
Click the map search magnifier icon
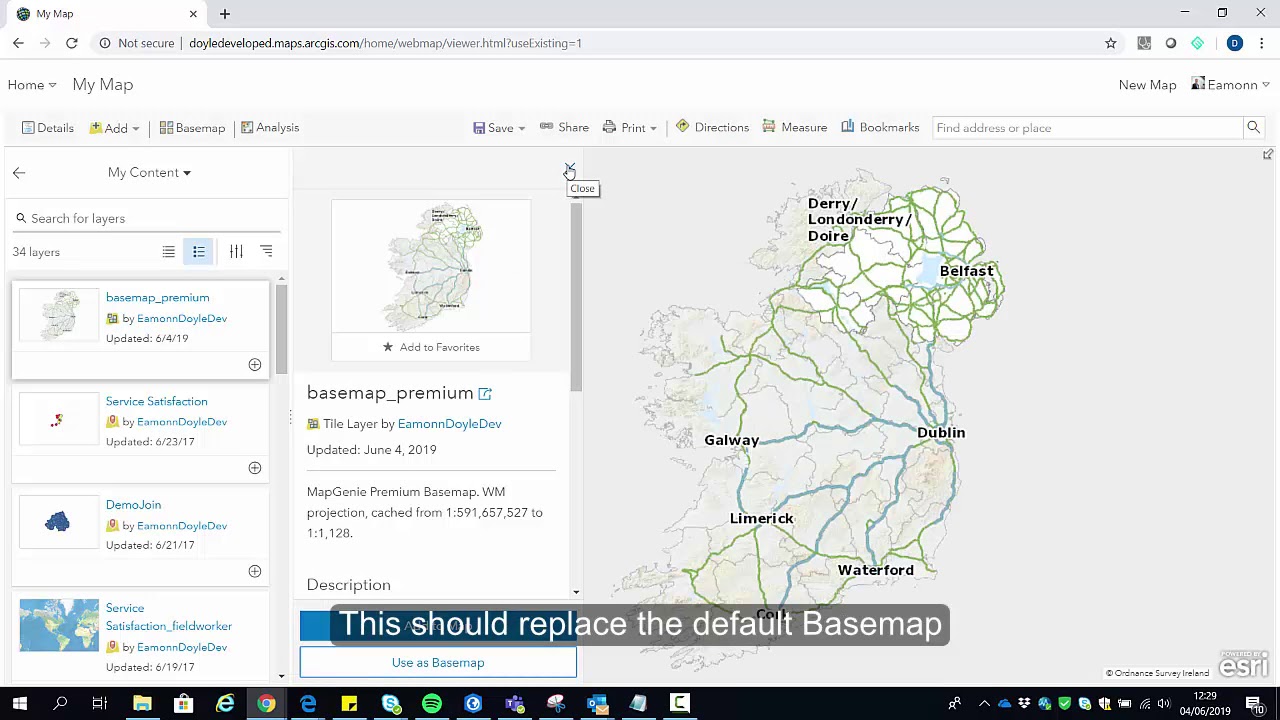1253,128
